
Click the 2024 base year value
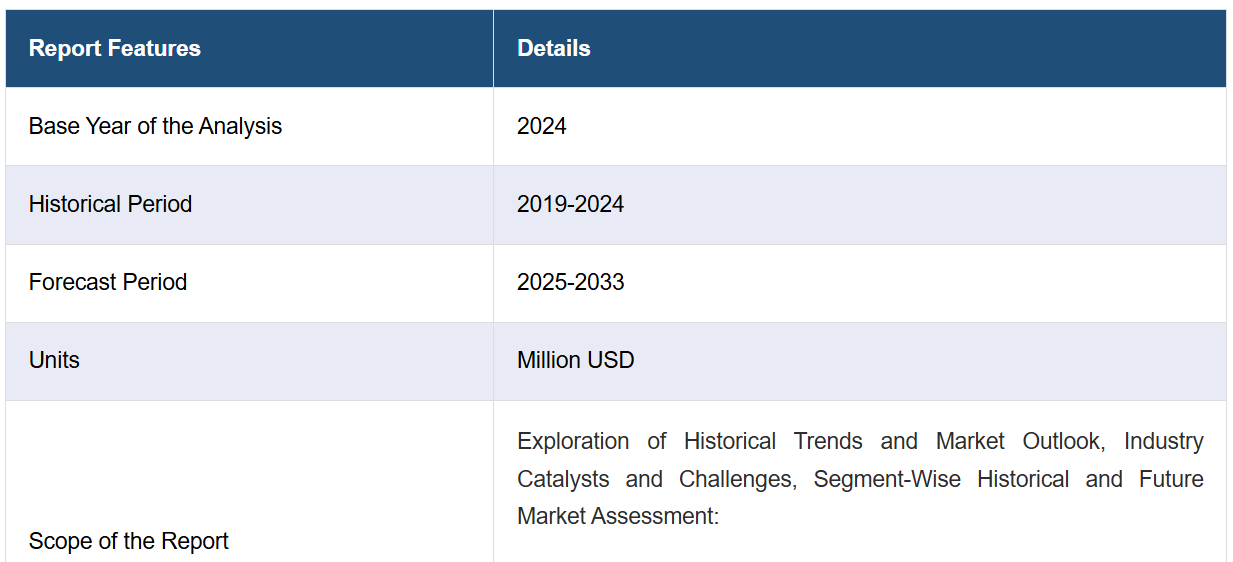(541, 126)
